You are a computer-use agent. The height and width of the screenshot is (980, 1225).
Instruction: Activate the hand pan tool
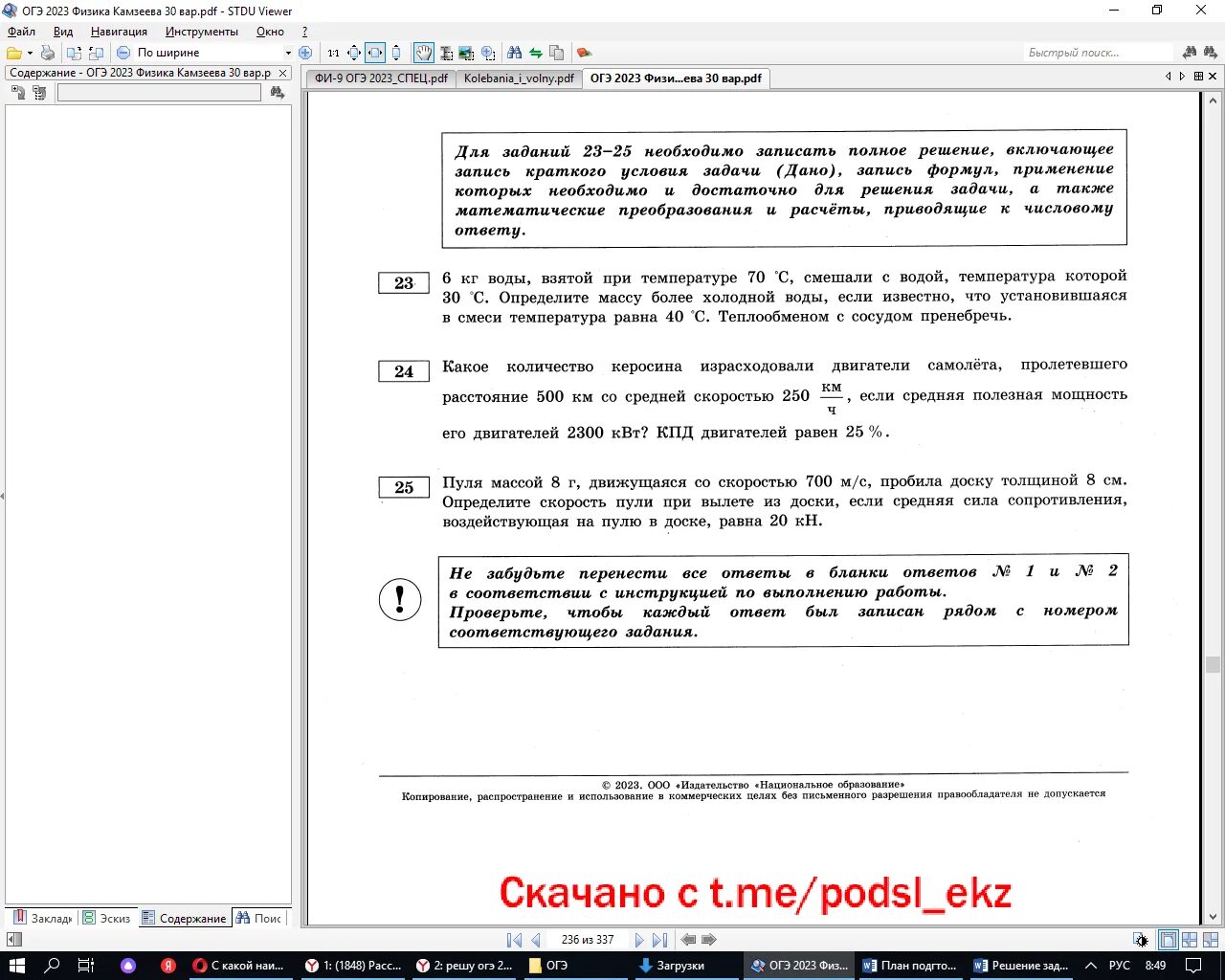pyautogui.click(x=423, y=53)
